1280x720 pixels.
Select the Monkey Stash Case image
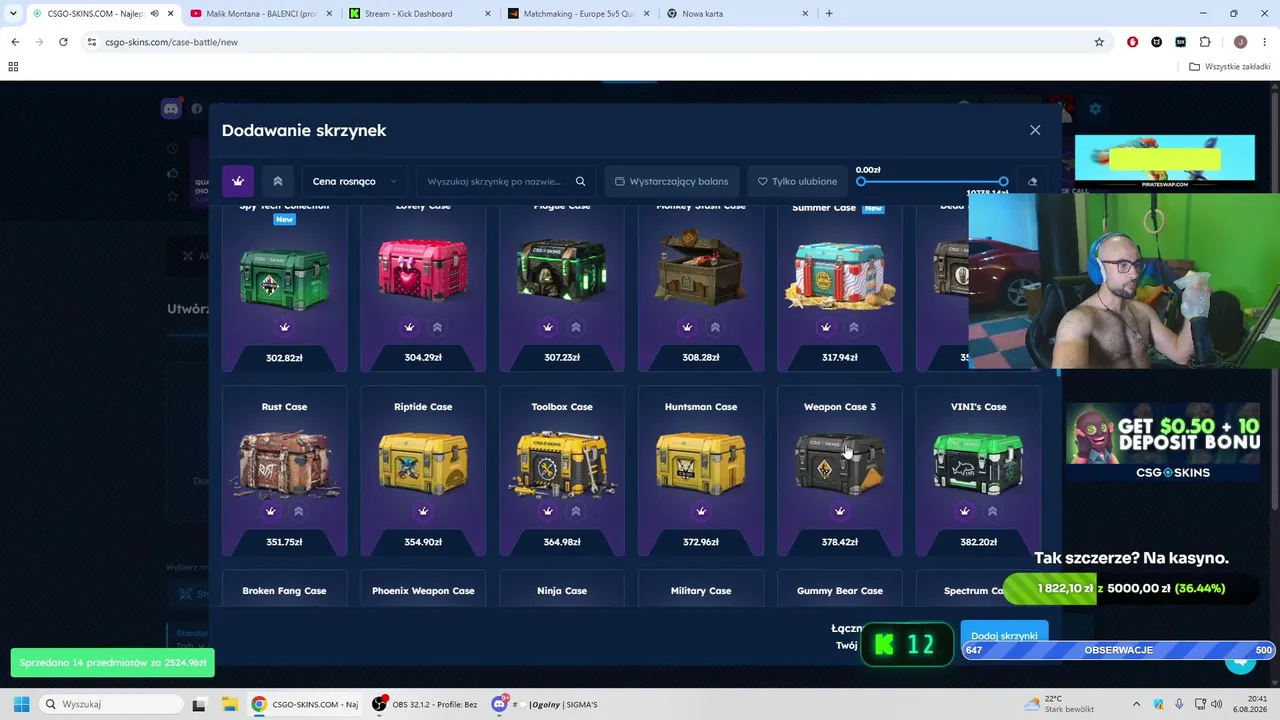click(701, 267)
